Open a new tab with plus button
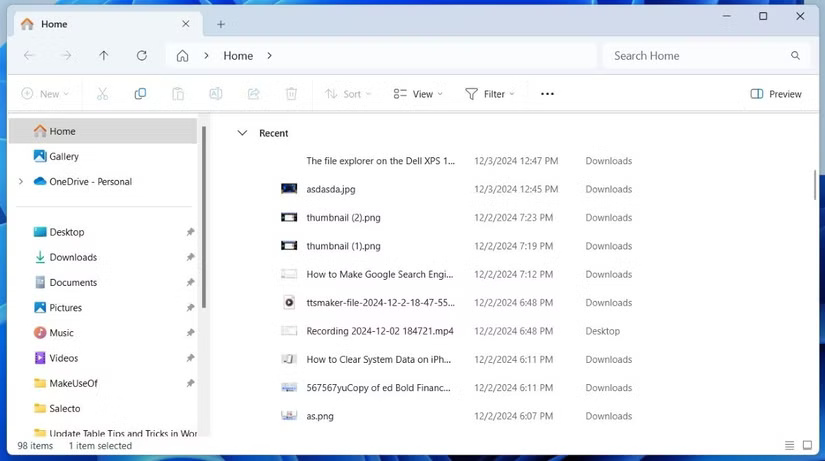The width and height of the screenshot is (825, 461). click(x=221, y=24)
